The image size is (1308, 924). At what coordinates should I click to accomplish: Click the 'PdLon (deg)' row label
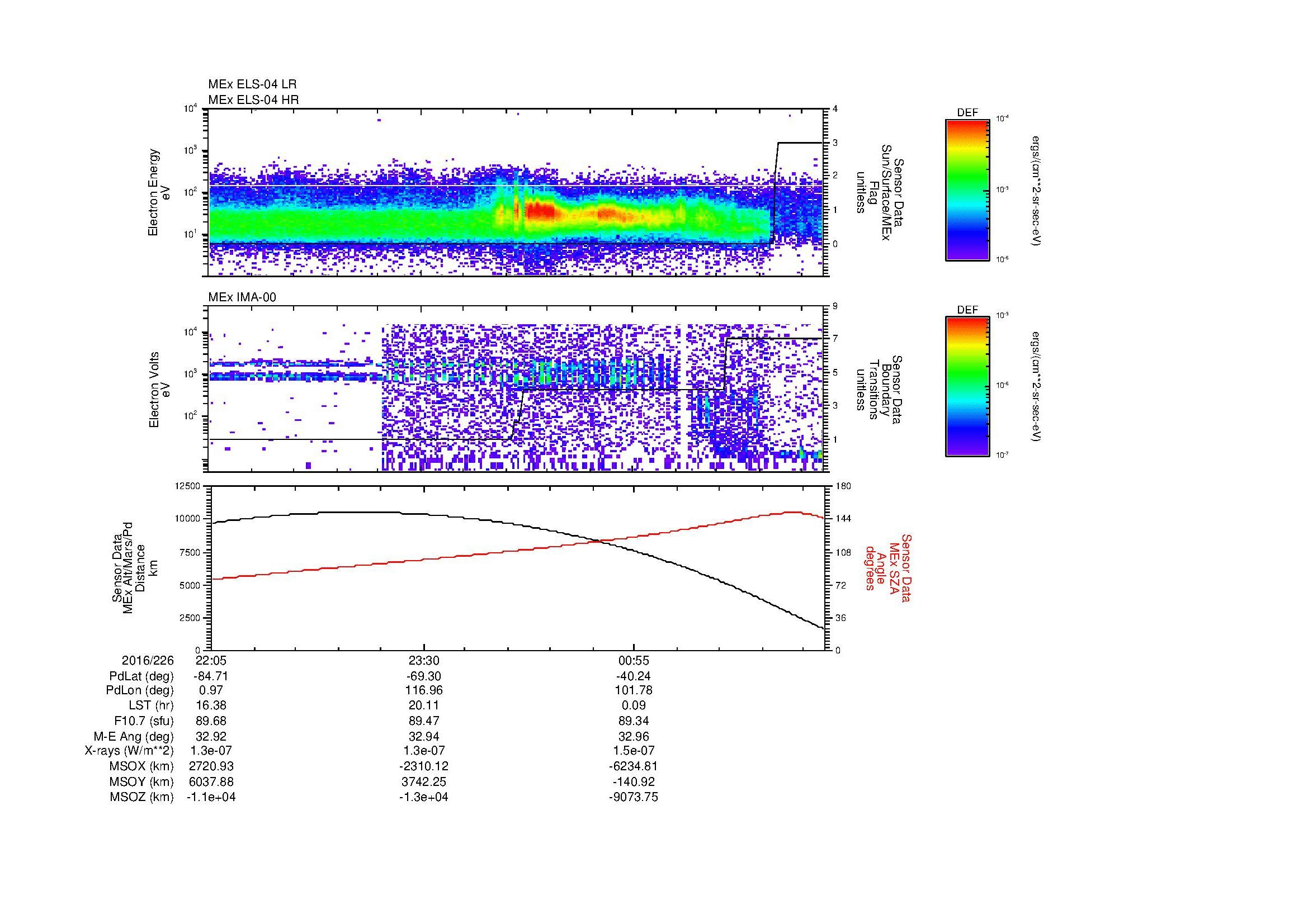[140, 690]
